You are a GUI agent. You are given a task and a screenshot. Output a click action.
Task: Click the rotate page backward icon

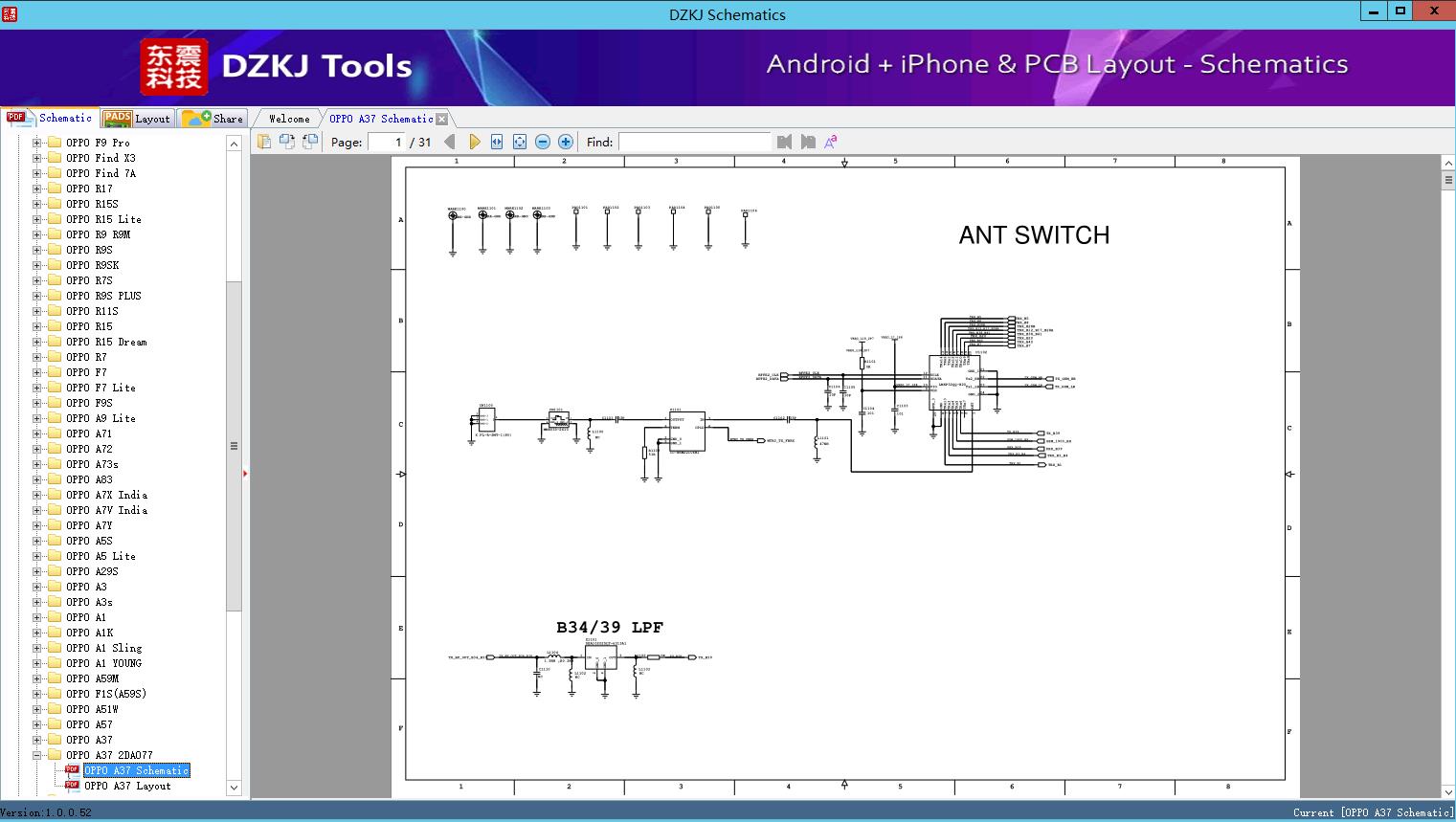coord(310,142)
